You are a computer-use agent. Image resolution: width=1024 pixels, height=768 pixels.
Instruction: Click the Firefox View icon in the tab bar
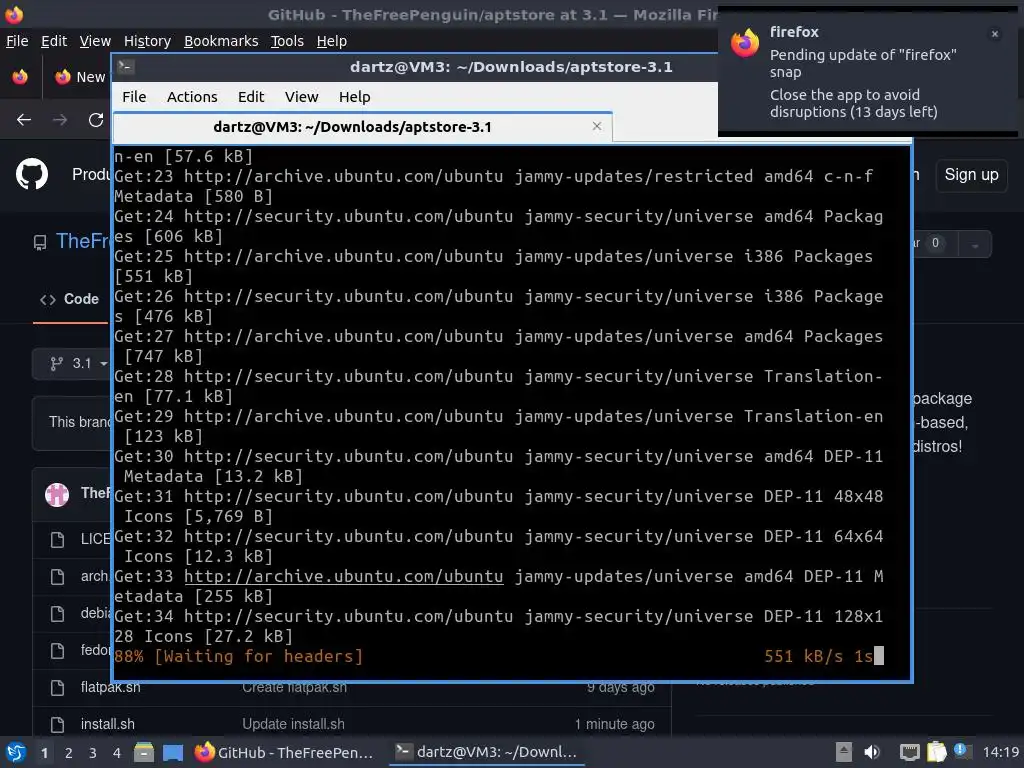click(x=20, y=77)
